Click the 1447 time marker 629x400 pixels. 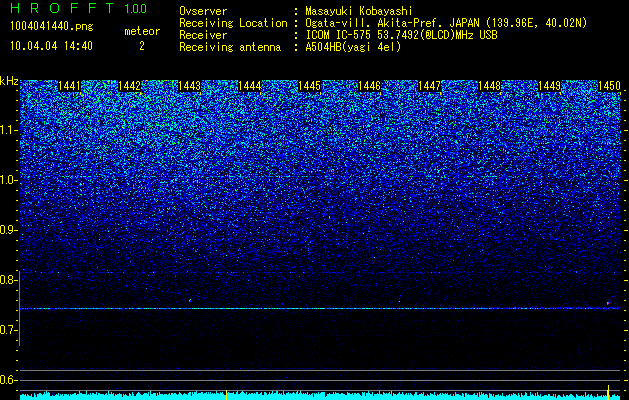tap(429, 86)
